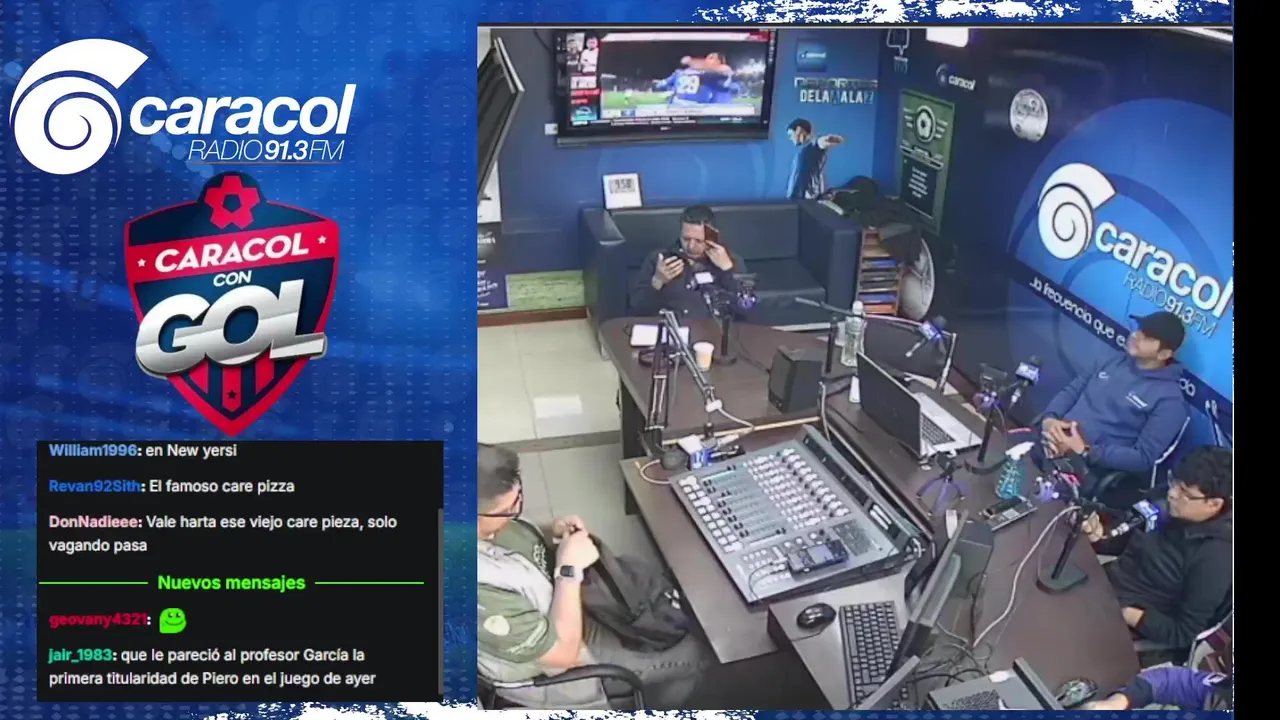Select message text 'en New yersi'

click(191, 450)
